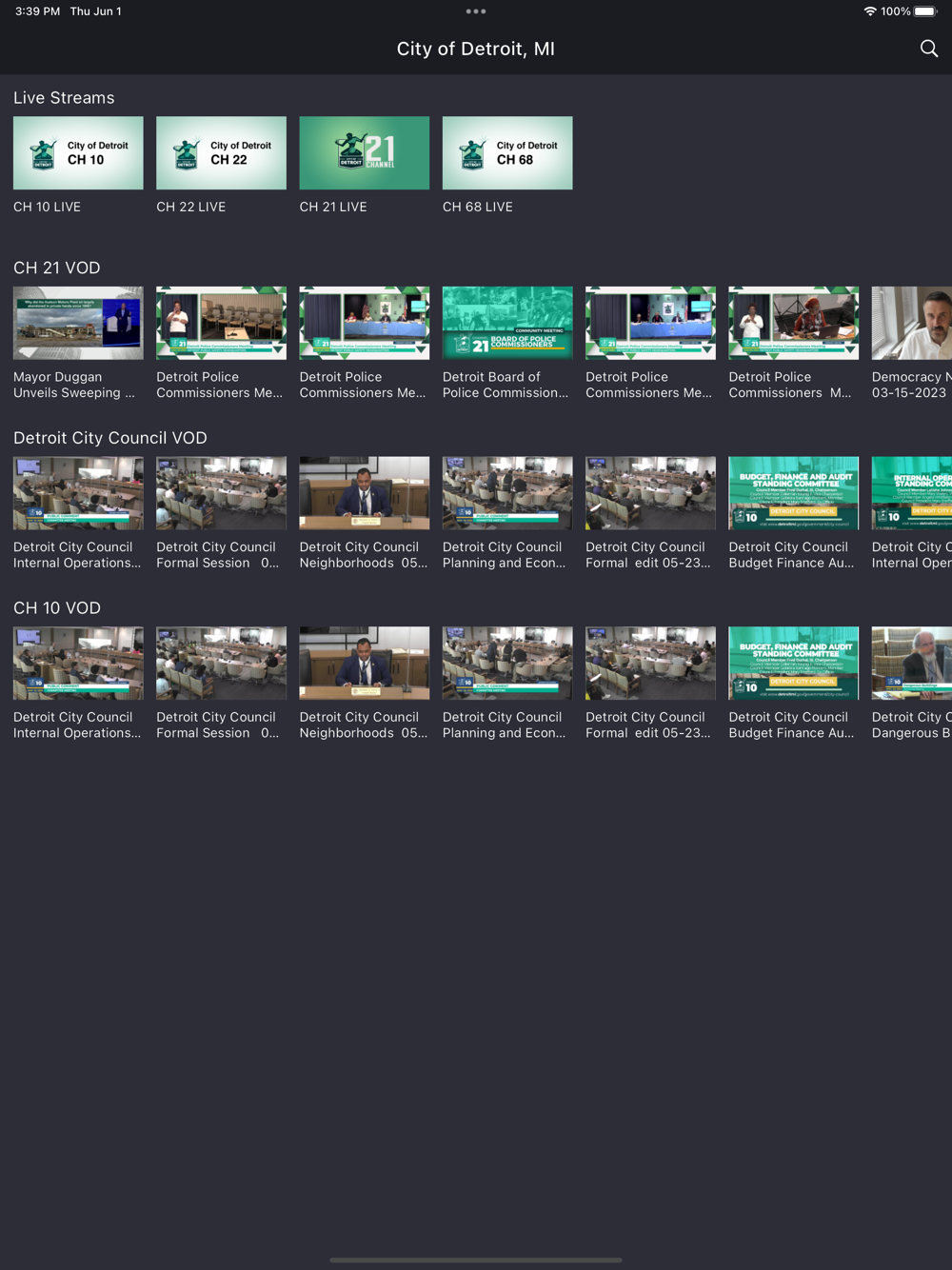Open Internal Operations thumbnail in Detroit City Council VOD
952x1270 pixels.
(x=78, y=493)
